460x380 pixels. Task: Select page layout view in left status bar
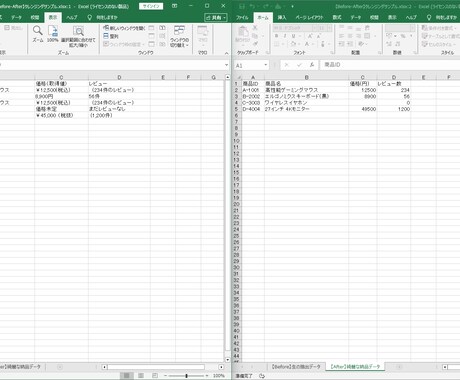[141, 376]
